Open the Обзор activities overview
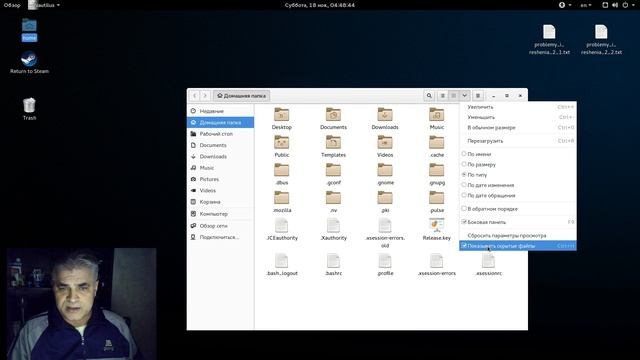This screenshot has height=360, width=640. (x=12, y=5)
